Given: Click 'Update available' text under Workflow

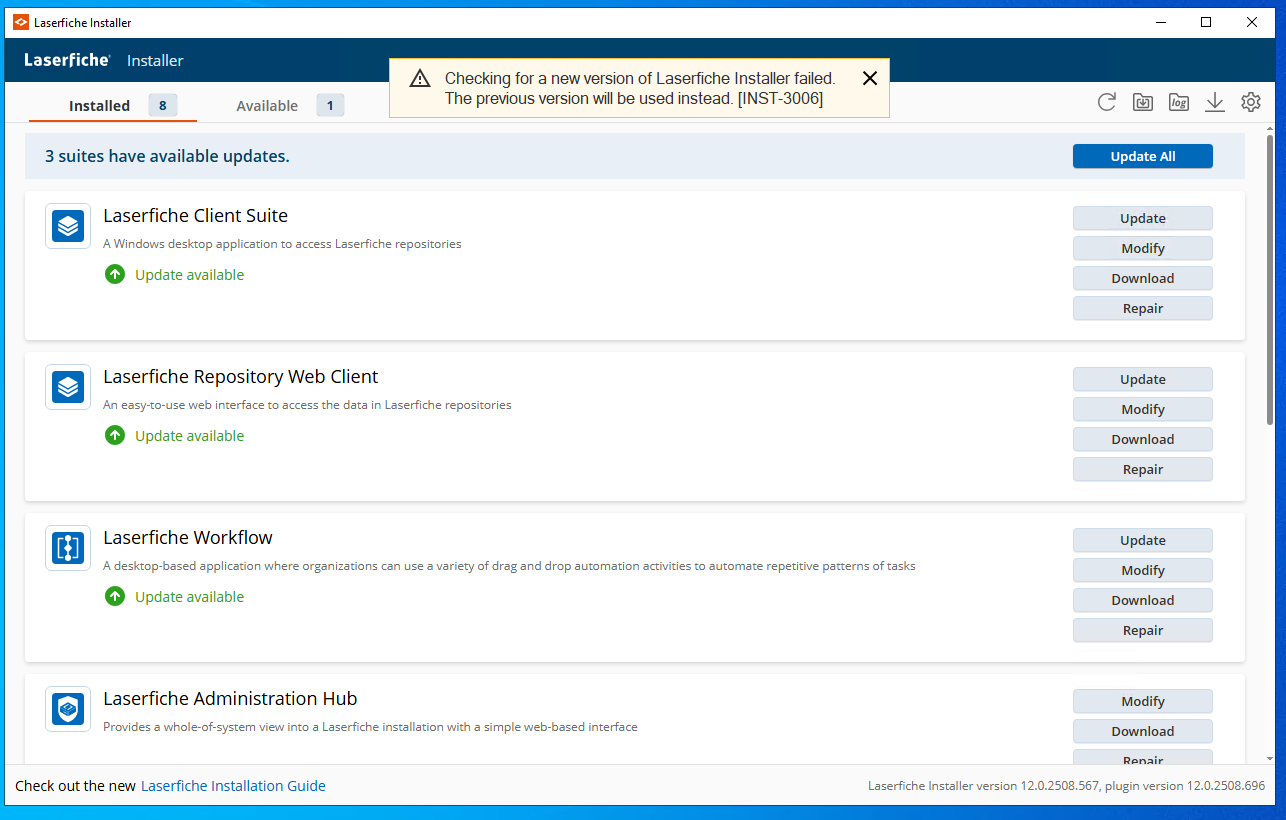Looking at the screenshot, I should click(x=189, y=597).
